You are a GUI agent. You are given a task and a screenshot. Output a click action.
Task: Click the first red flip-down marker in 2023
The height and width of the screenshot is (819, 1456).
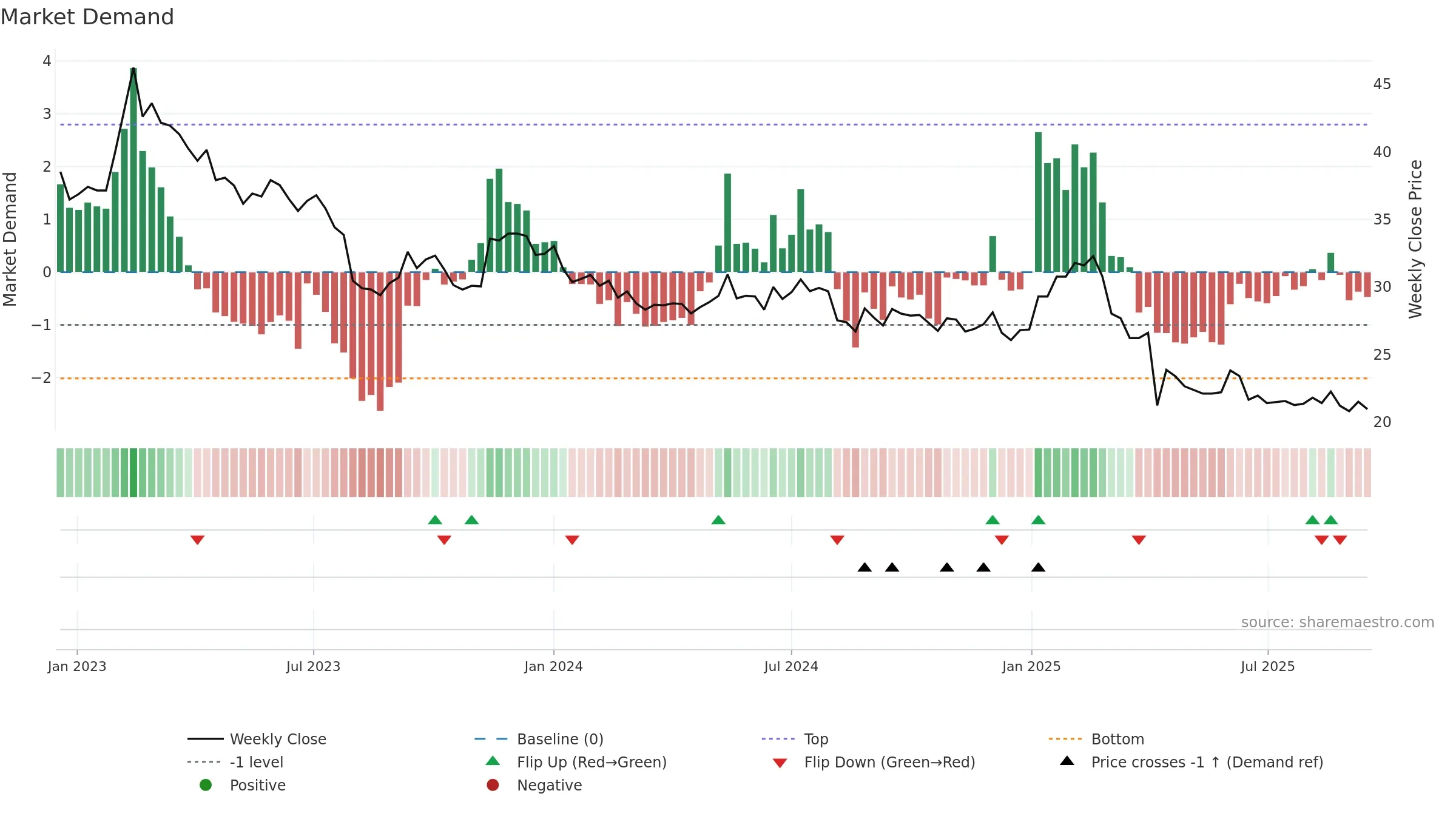click(197, 540)
